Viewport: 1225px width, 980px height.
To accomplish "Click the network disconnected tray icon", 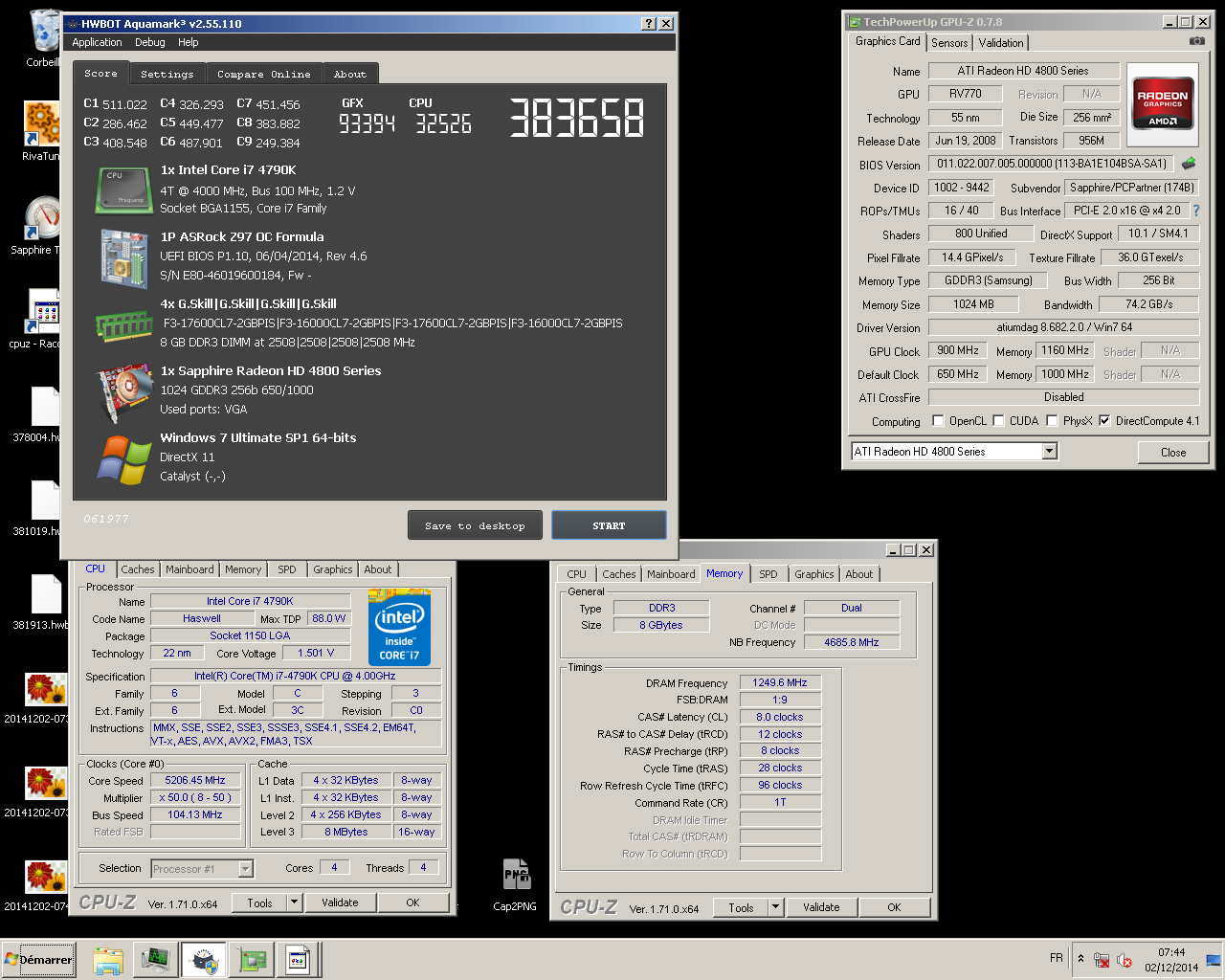I will (x=1102, y=960).
